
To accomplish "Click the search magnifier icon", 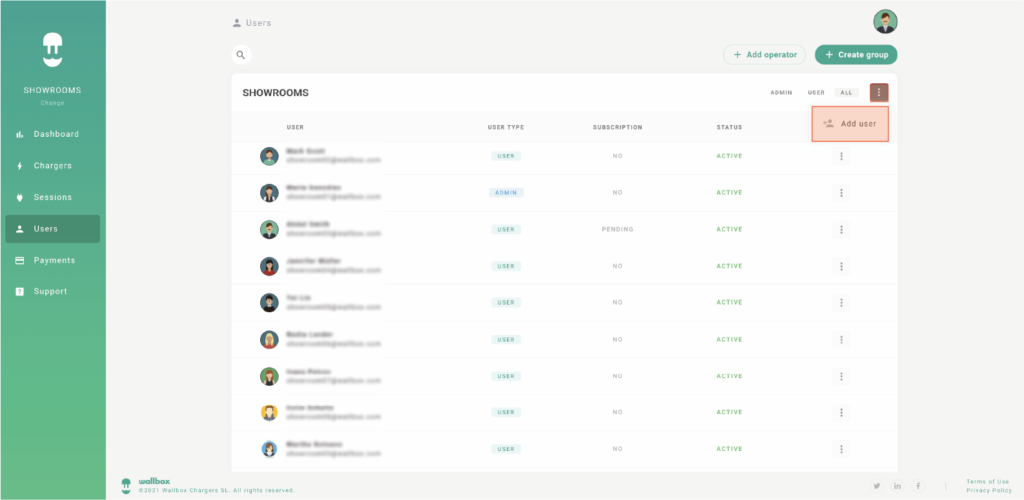I will click(240, 55).
